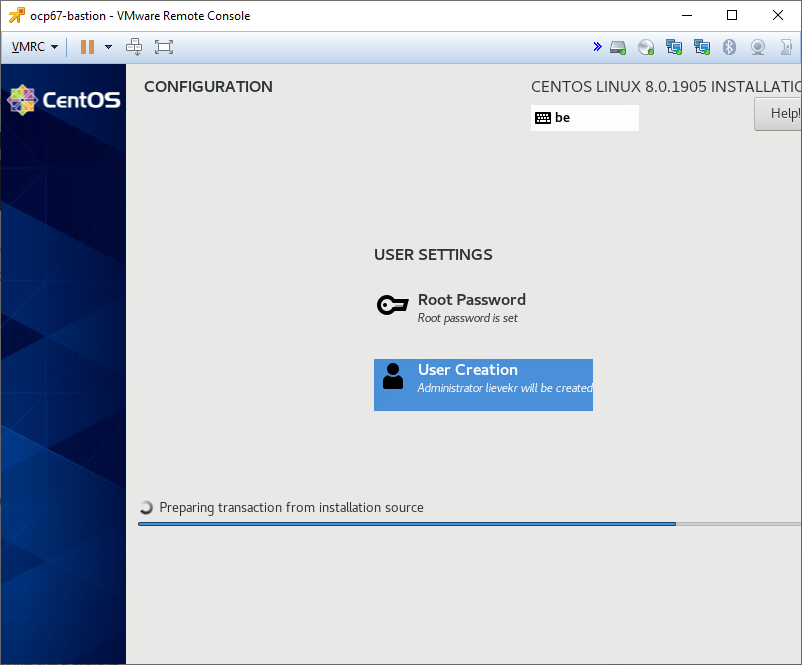Click 'CENTOS LINUX 8.0.1905' installation title

click(x=666, y=87)
